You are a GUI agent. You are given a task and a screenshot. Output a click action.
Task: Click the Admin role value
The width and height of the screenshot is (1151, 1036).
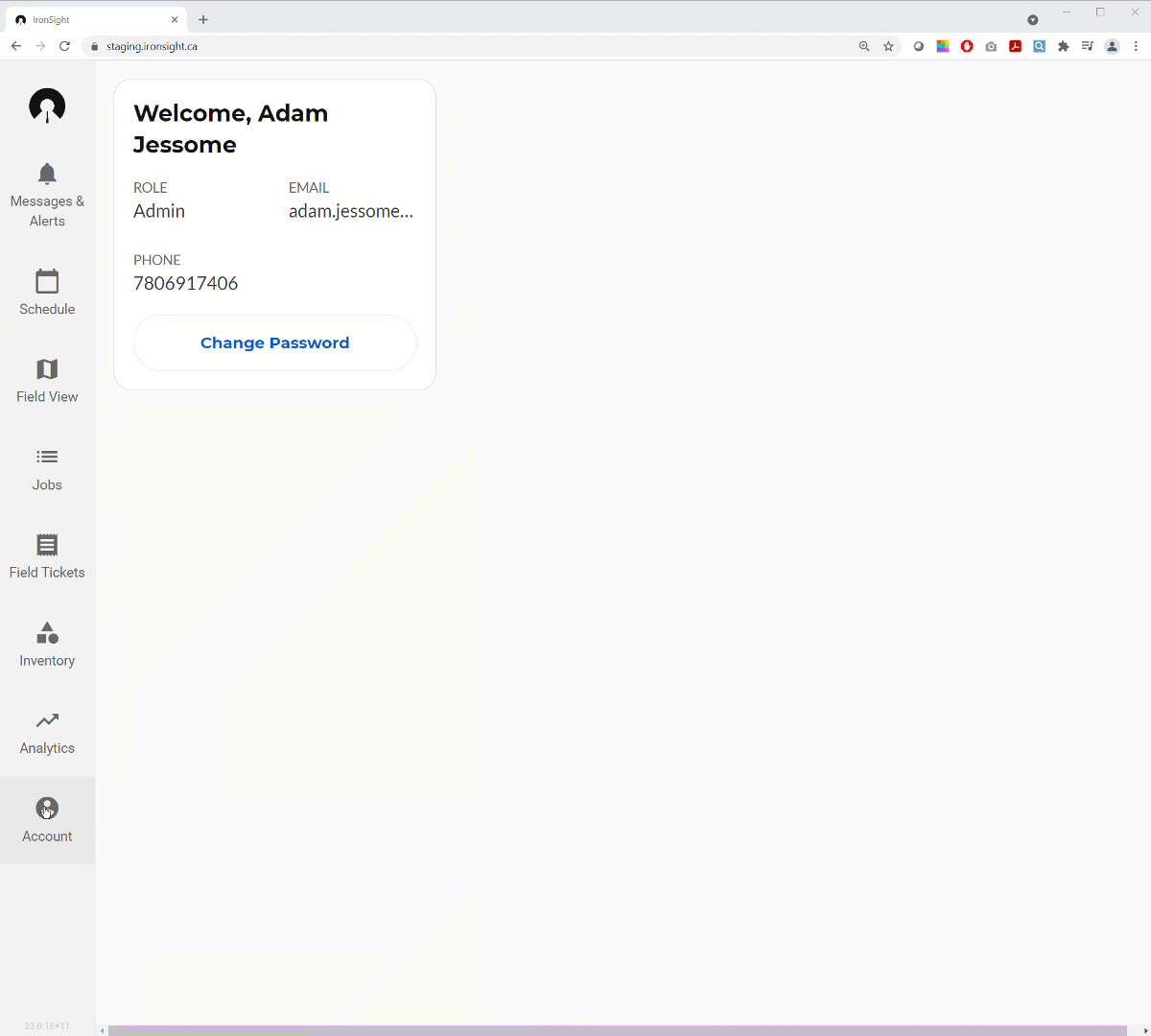[159, 211]
